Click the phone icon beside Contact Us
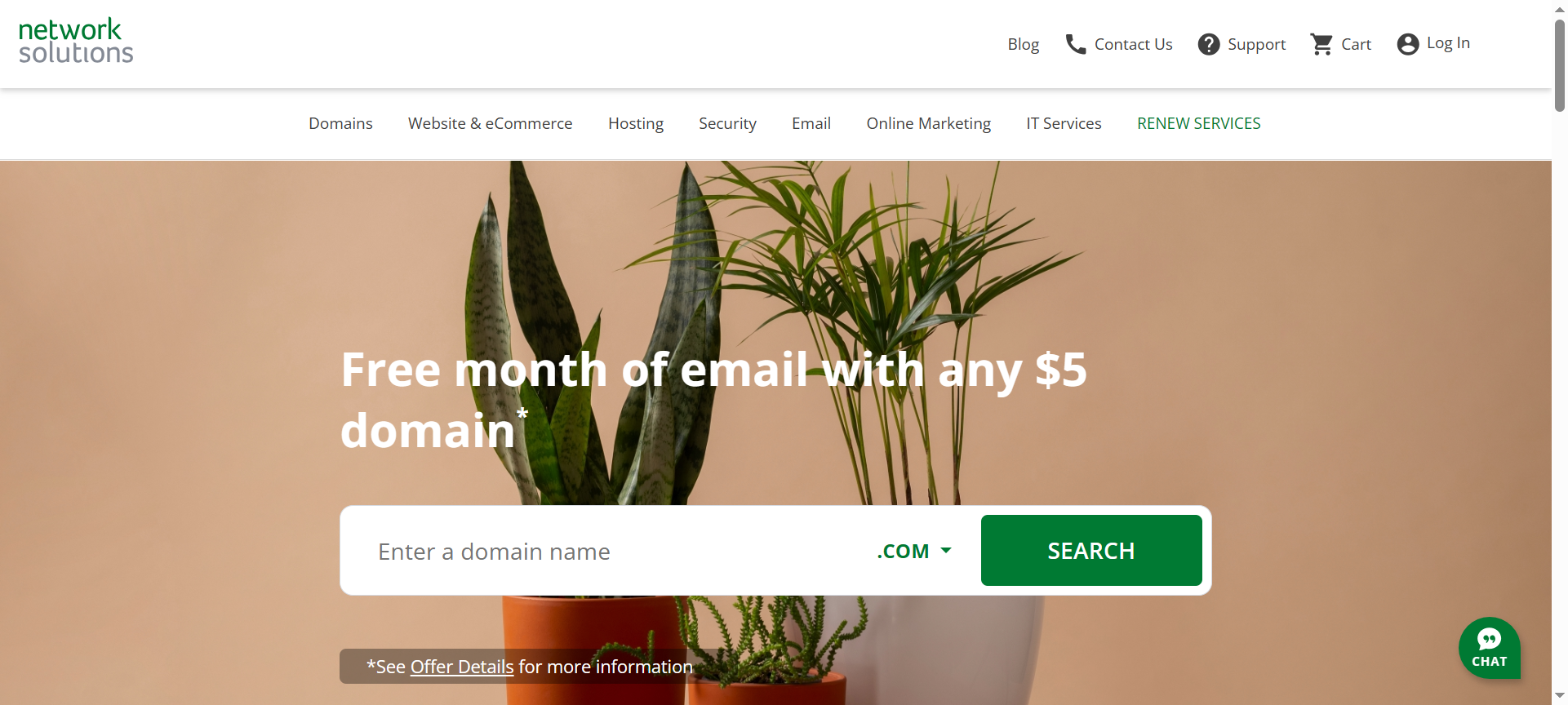The width and height of the screenshot is (1568, 705). (x=1076, y=44)
